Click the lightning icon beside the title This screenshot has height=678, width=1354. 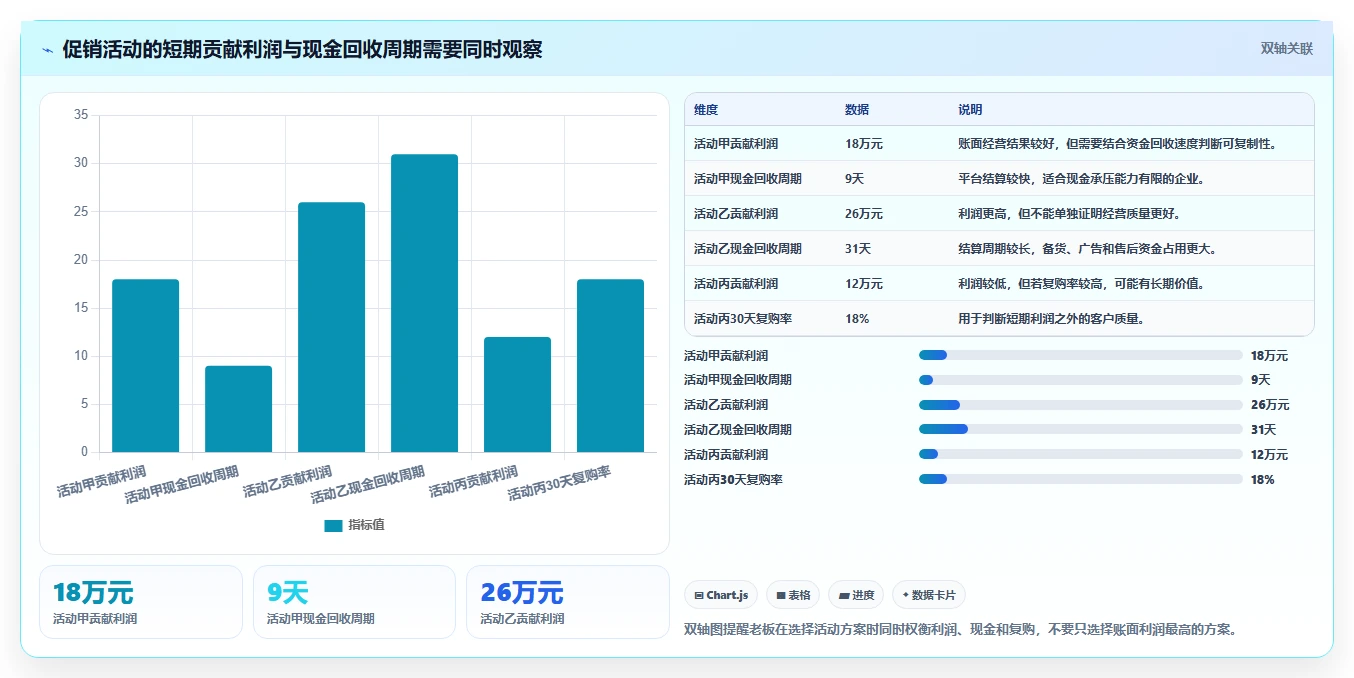[48, 50]
